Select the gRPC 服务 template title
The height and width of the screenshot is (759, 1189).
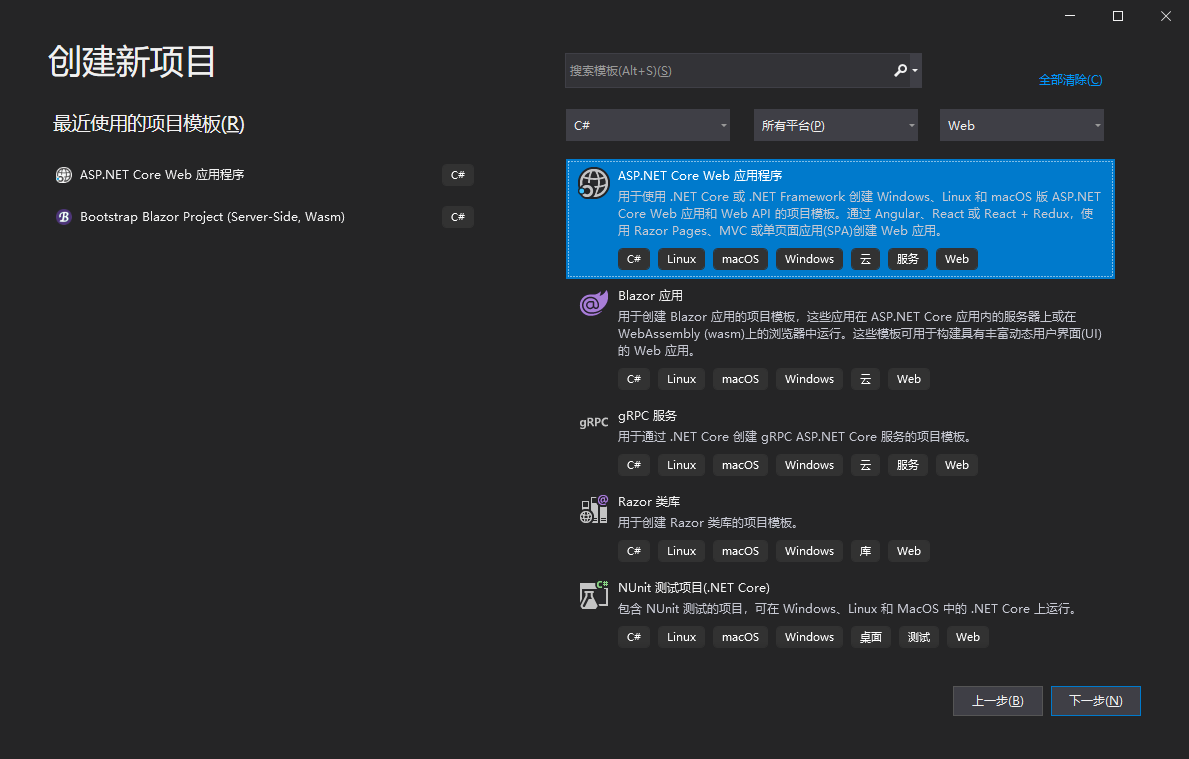click(x=647, y=416)
